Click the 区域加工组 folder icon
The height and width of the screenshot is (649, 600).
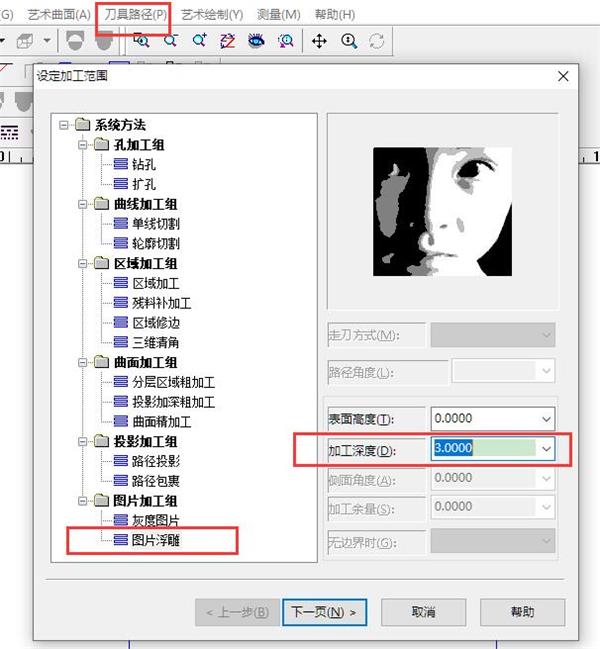[101, 263]
